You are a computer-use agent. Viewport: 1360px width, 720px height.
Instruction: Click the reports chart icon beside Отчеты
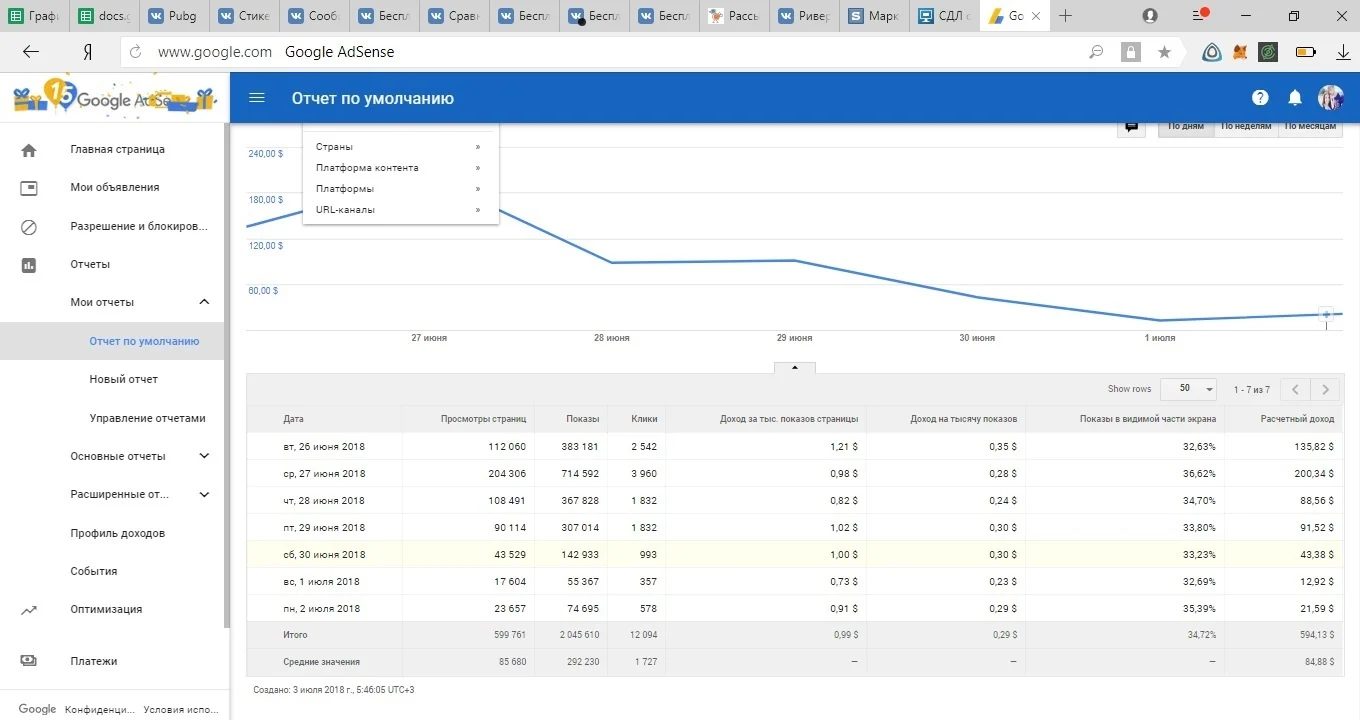coord(29,265)
